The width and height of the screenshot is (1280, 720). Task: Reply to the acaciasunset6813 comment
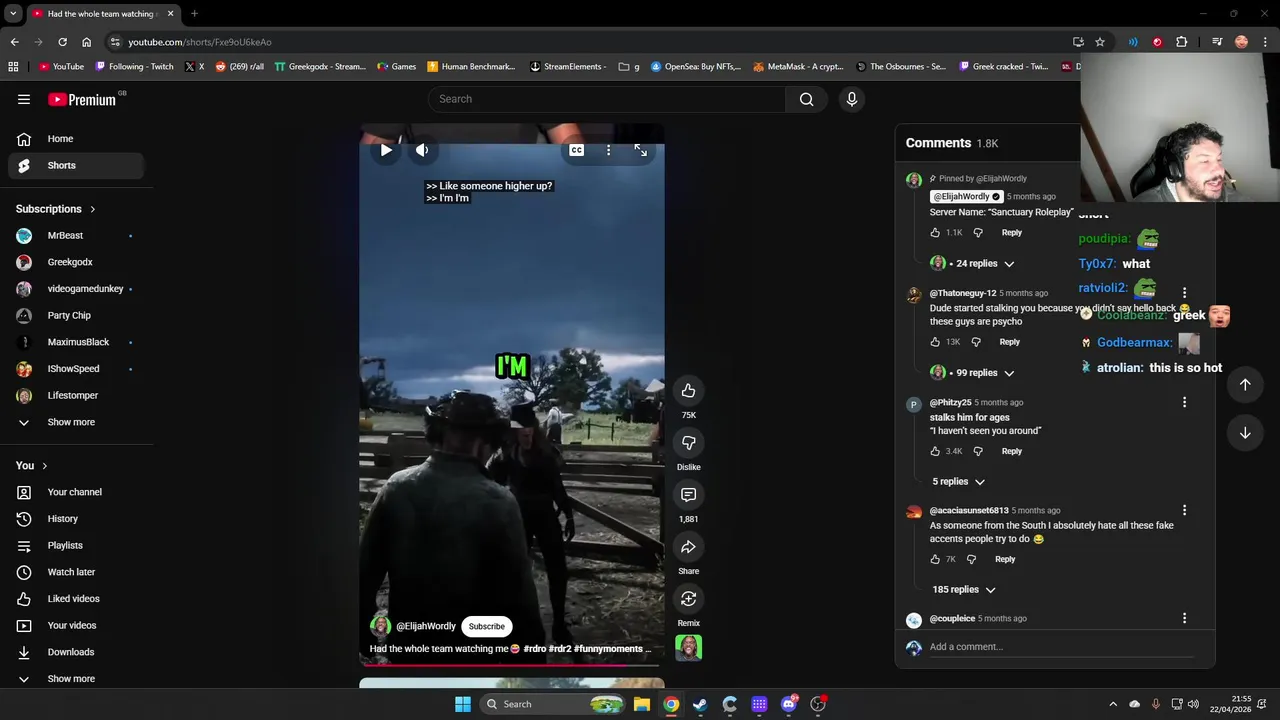pyautogui.click(x=1005, y=560)
